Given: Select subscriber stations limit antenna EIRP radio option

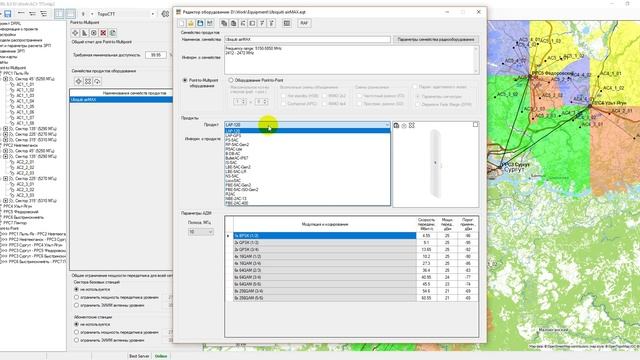Looking at the screenshot, I should tap(76, 340).
